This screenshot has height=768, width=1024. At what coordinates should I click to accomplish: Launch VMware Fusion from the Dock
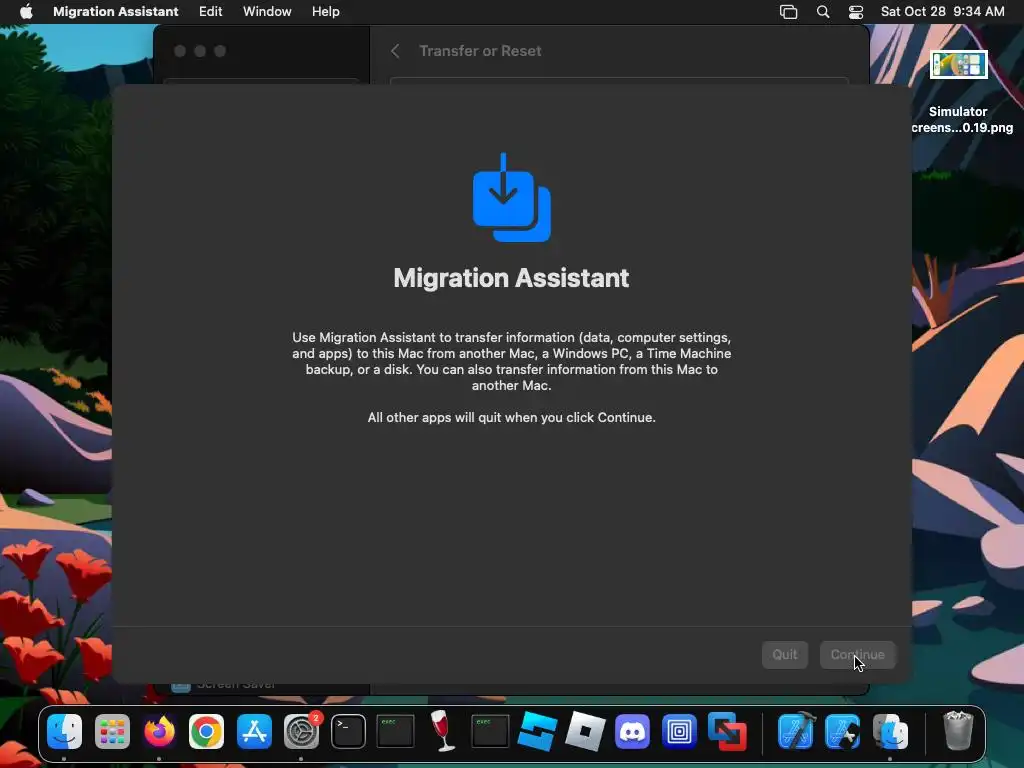pyautogui.click(x=727, y=731)
